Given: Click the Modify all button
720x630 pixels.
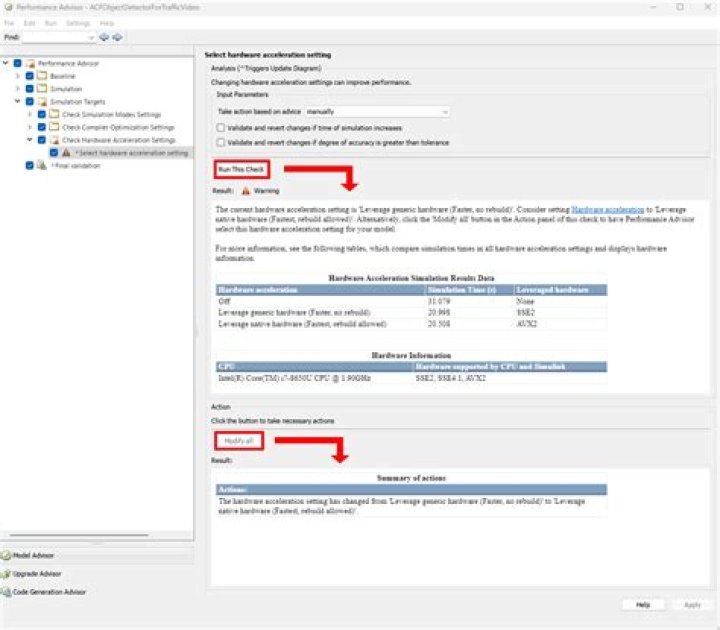Looking at the screenshot, I should click(239, 441).
